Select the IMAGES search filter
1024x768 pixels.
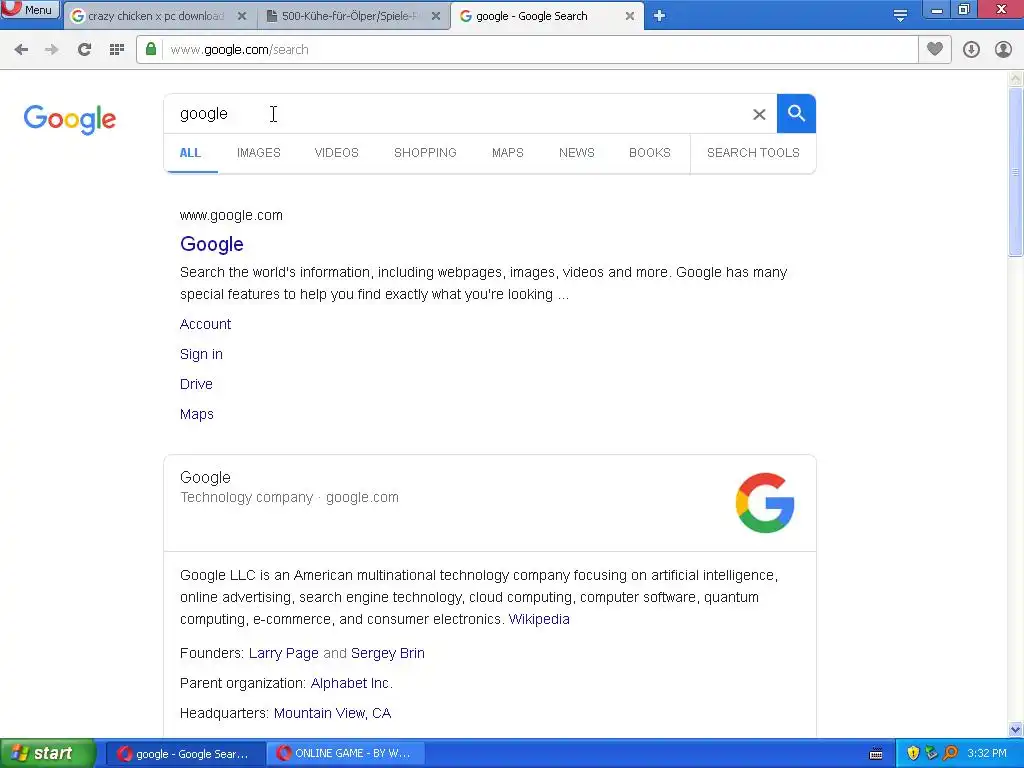coord(259,153)
